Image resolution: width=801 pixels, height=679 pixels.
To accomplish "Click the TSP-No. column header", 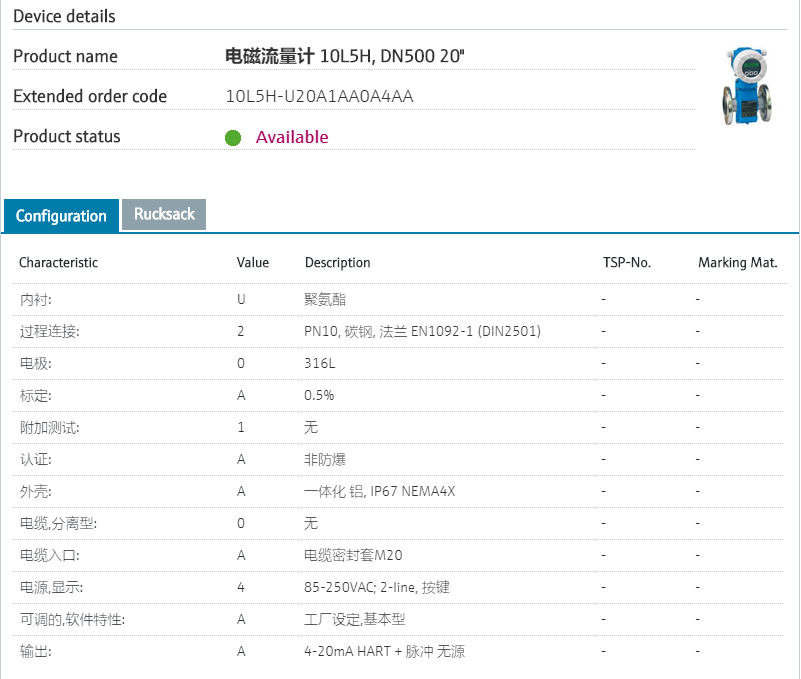I will pos(626,263).
